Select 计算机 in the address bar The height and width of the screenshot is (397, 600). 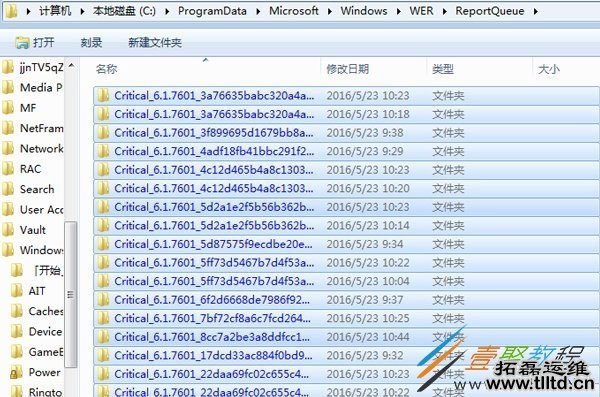click(x=55, y=11)
